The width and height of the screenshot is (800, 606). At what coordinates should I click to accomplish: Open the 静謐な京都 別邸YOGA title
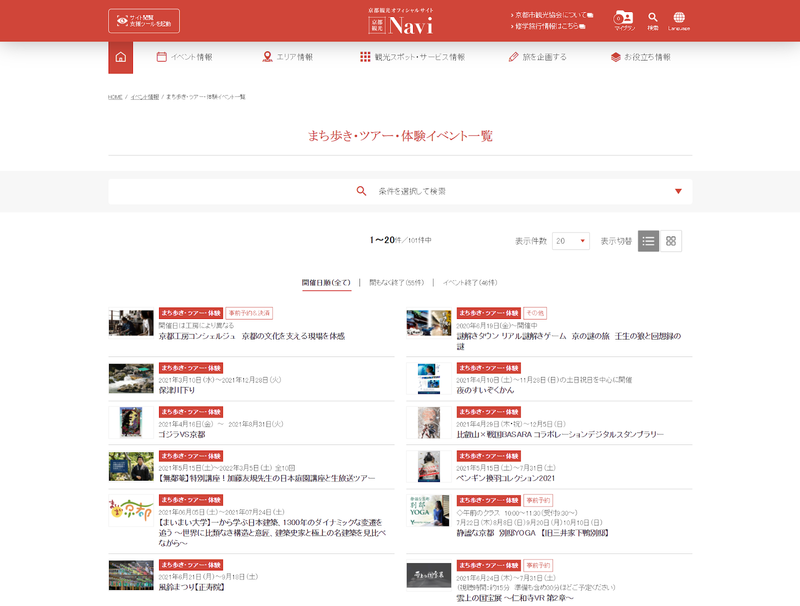(x=533, y=533)
